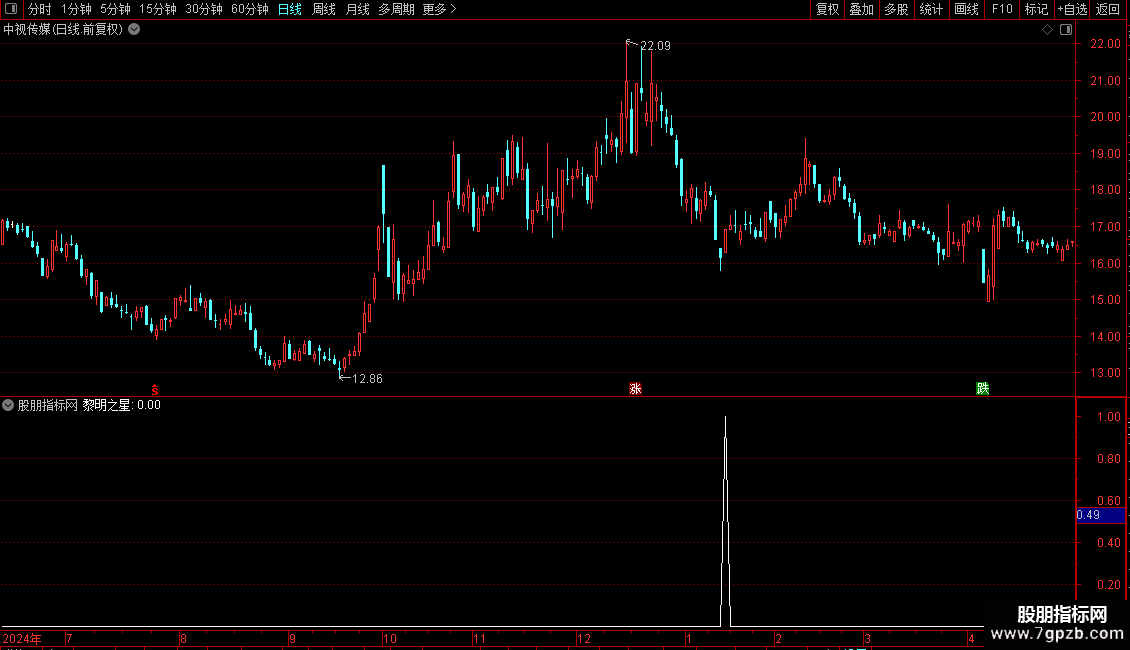Select the 1分钟 period
Viewport: 1130px width, 650px height.
76,9
